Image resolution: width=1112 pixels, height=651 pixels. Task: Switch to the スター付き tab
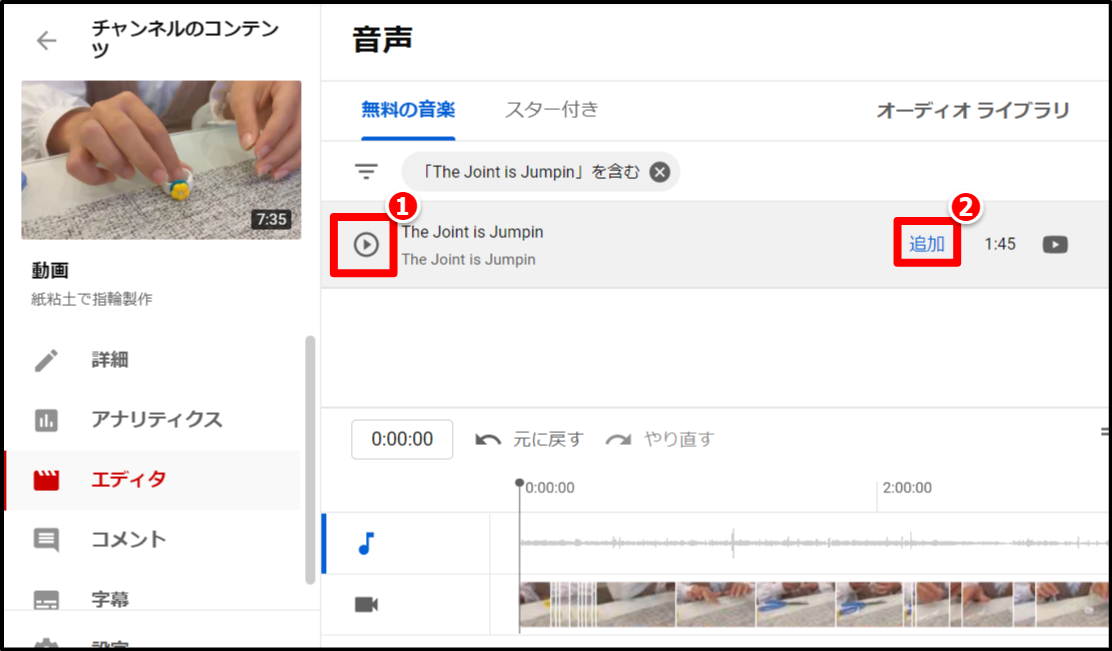(551, 110)
